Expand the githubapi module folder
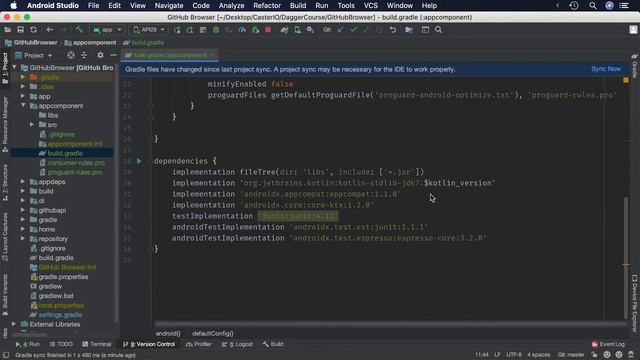Image resolution: width=640 pixels, height=360 pixels. coord(23,210)
